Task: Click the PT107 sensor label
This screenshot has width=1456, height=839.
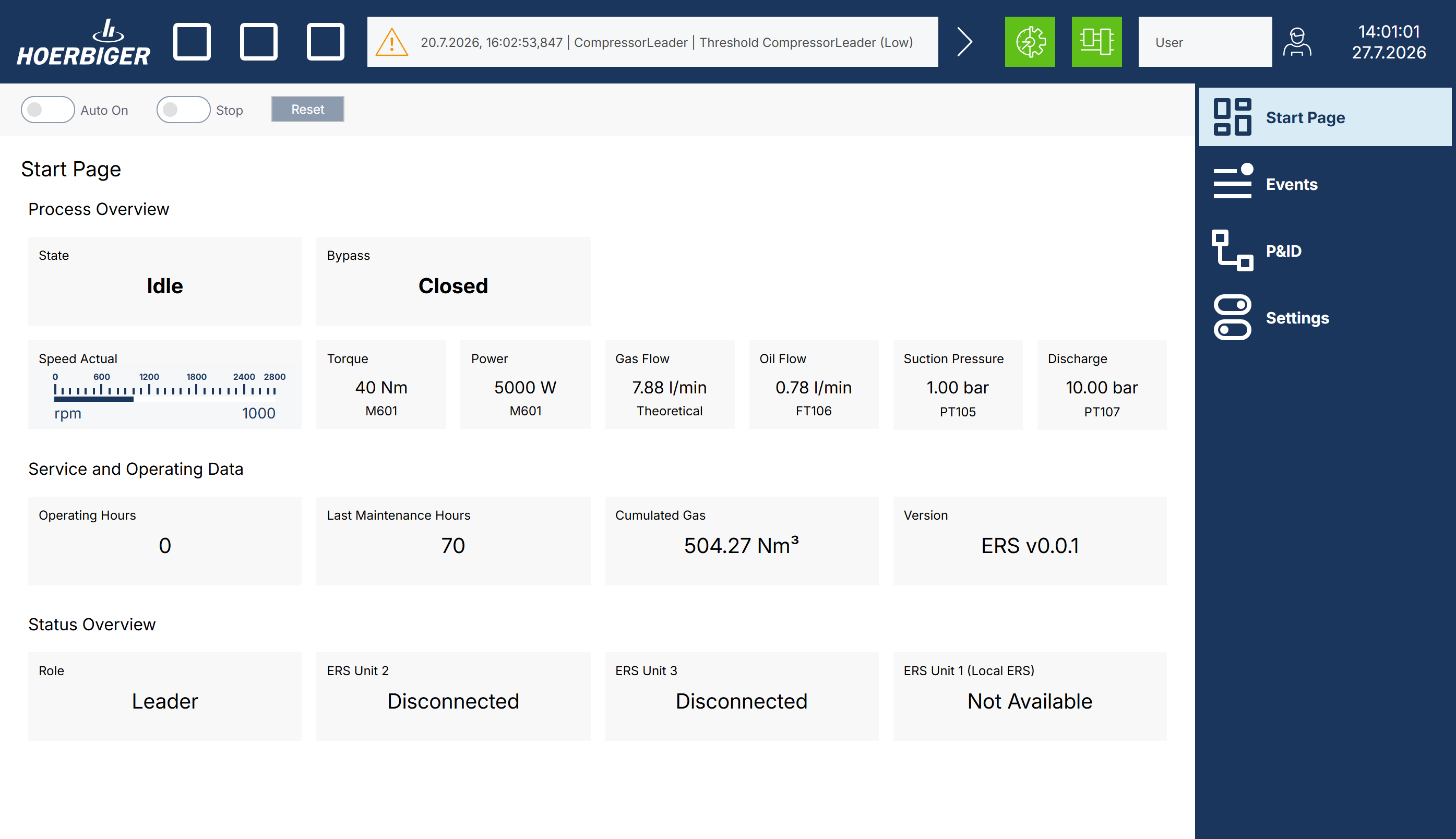Action: click(x=1102, y=412)
